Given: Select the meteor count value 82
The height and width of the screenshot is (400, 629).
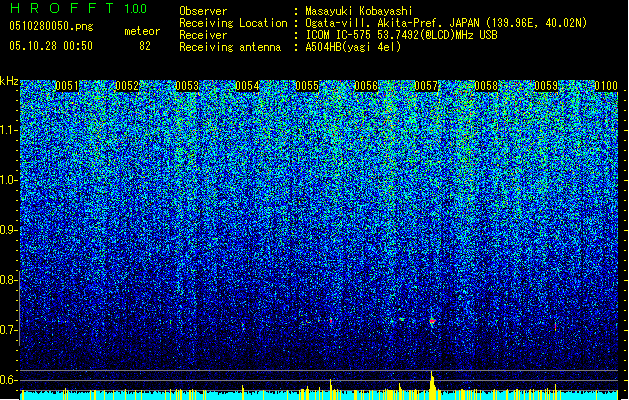Looking at the screenshot, I should 145,46.
